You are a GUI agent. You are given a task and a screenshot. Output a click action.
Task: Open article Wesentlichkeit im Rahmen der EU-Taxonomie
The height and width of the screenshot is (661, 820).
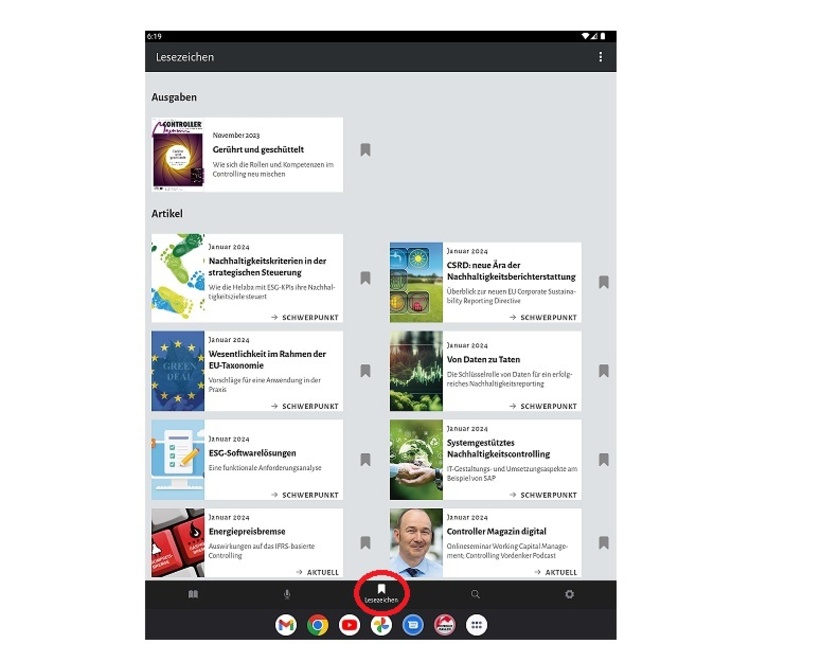[267, 360]
